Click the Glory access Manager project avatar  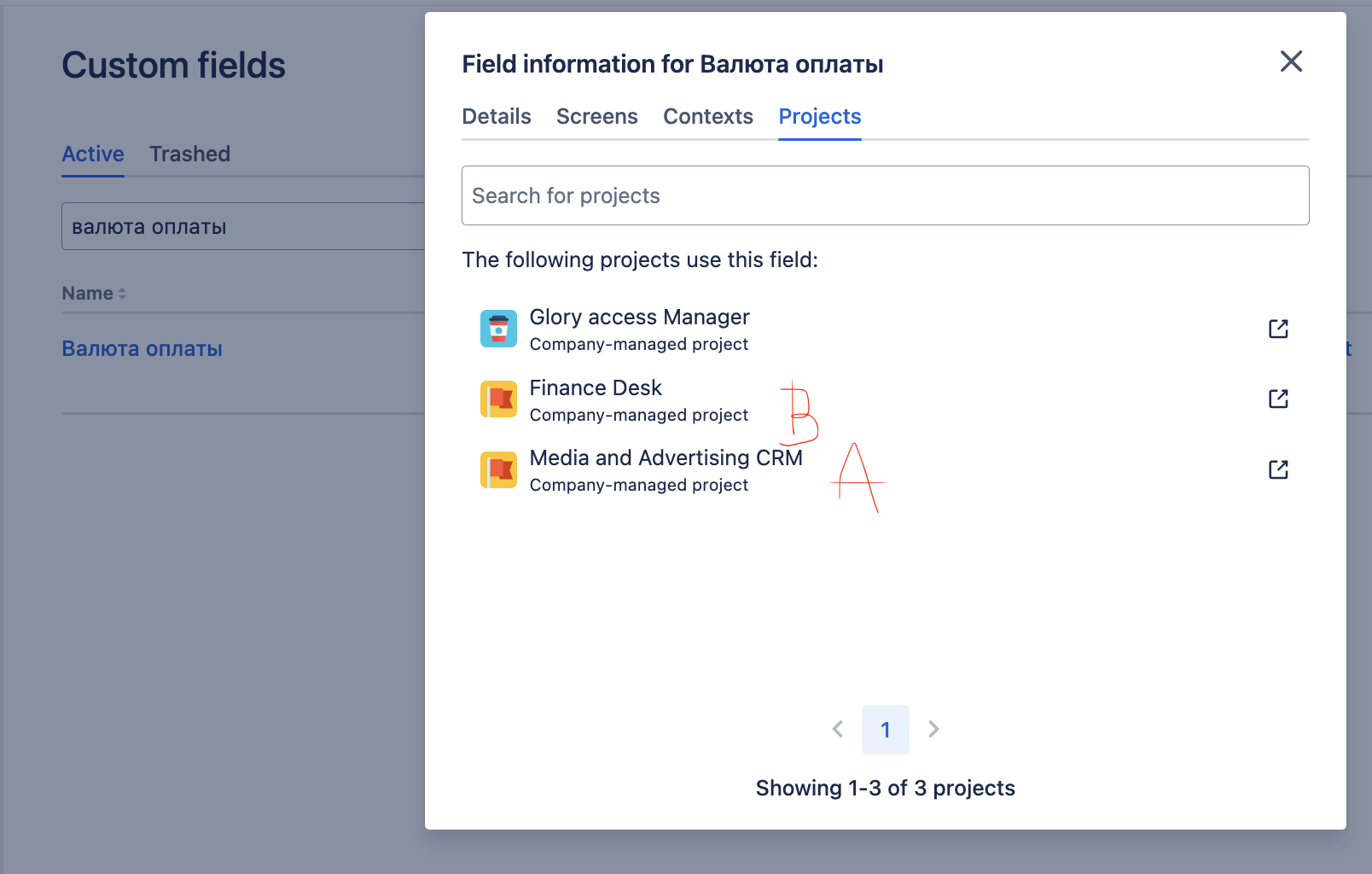click(498, 329)
